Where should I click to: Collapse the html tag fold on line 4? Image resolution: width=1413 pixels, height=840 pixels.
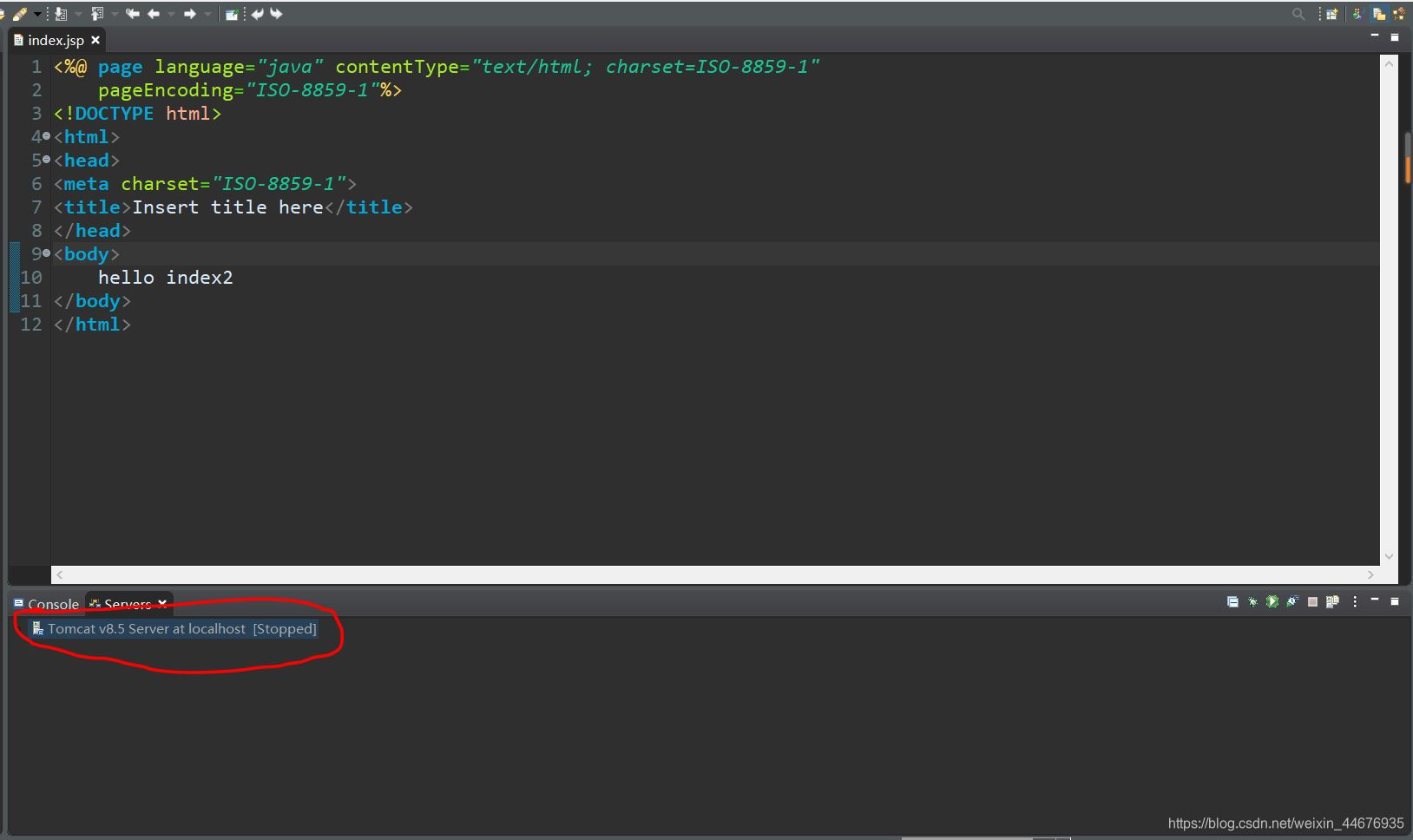tap(47, 136)
